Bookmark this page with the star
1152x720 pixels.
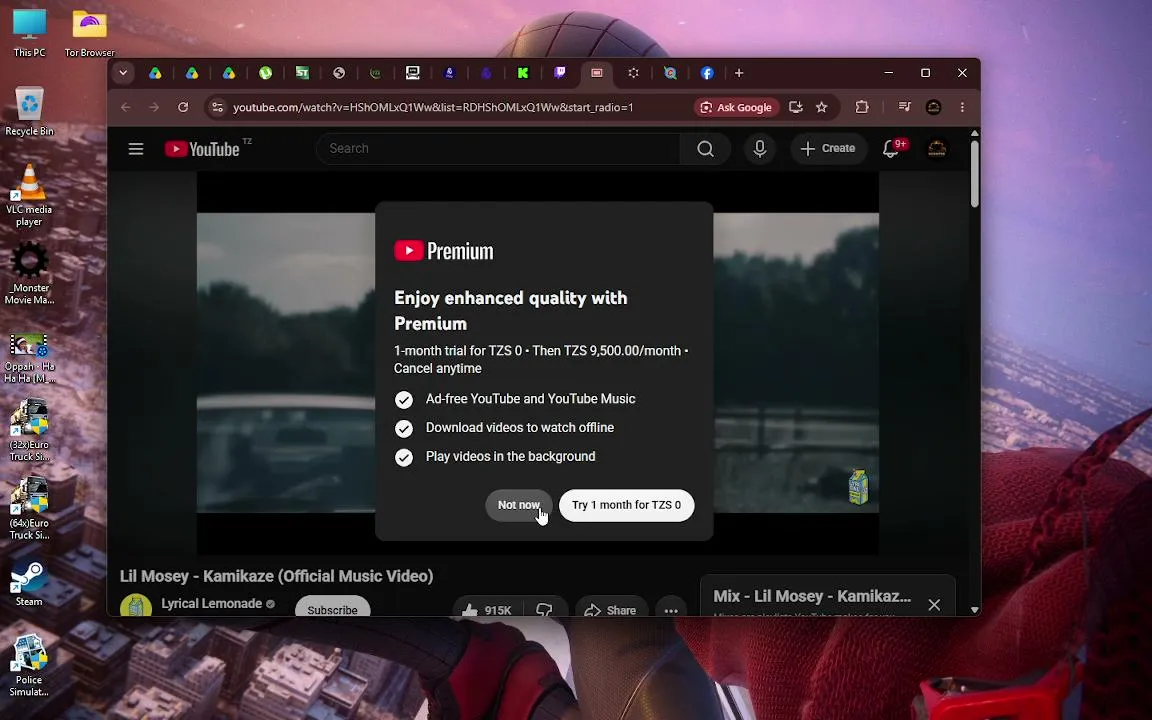tap(821, 107)
